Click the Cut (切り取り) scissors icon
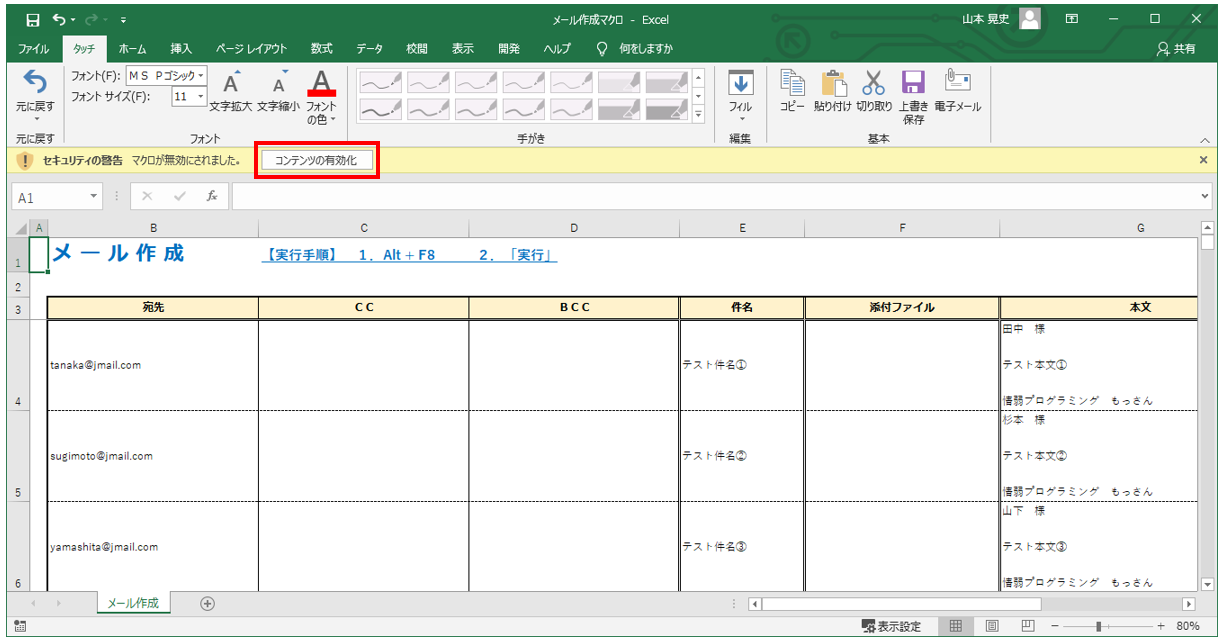This screenshot has width=1223, height=643. 874,84
